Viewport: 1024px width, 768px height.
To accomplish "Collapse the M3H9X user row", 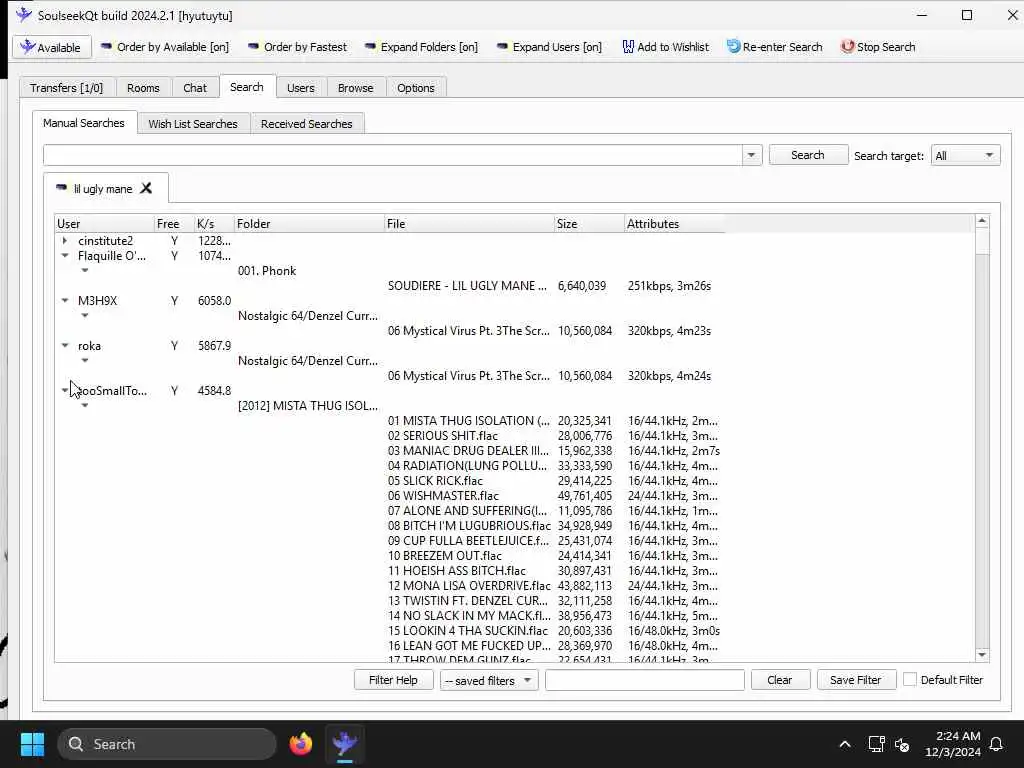I will tap(65, 300).
